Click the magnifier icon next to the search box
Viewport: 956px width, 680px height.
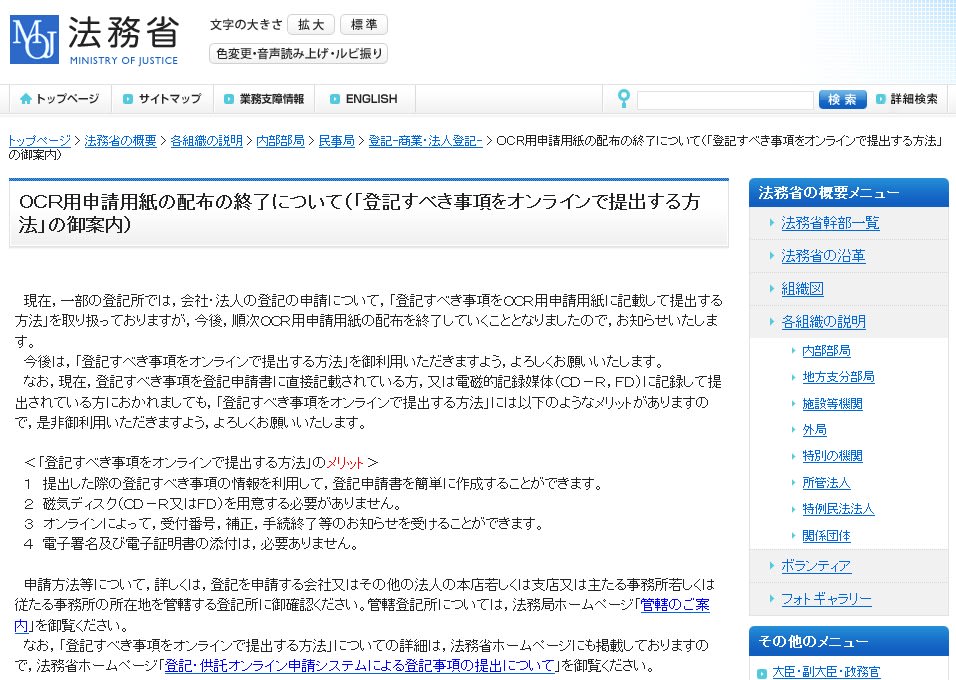[x=623, y=99]
